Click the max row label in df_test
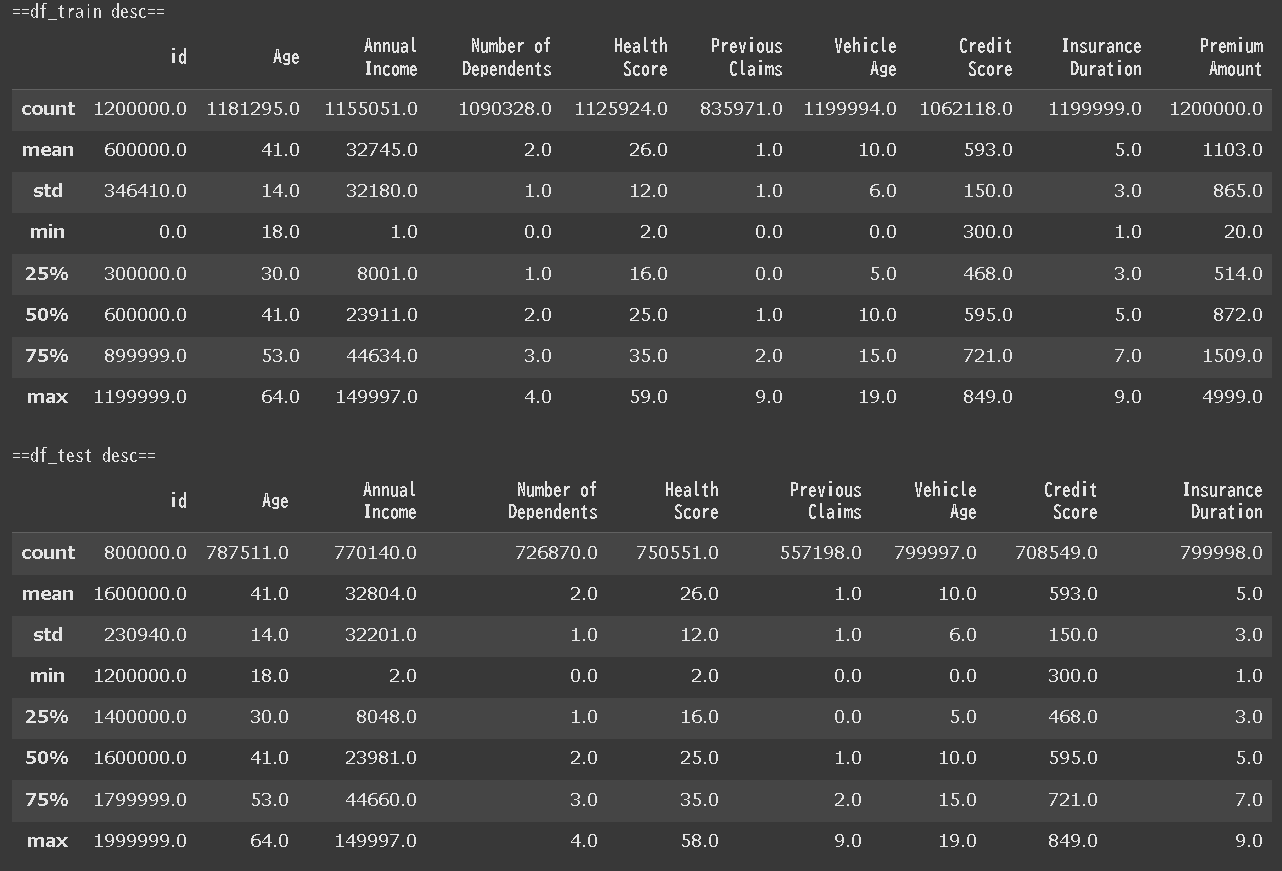The height and width of the screenshot is (871, 1282). (x=47, y=841)
